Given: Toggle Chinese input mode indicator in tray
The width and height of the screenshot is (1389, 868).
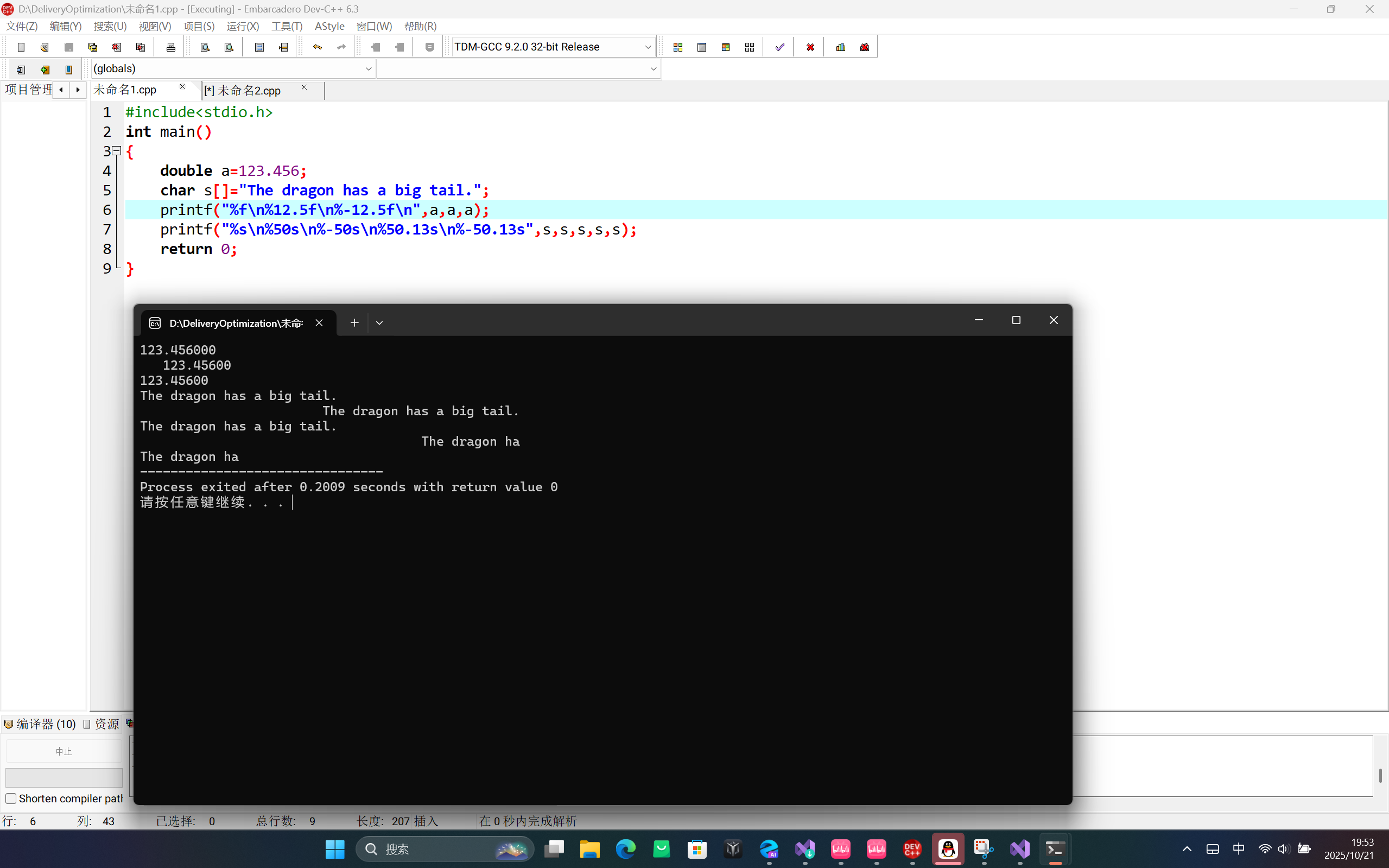Looking at the screenshot, I should point(1239,848).
